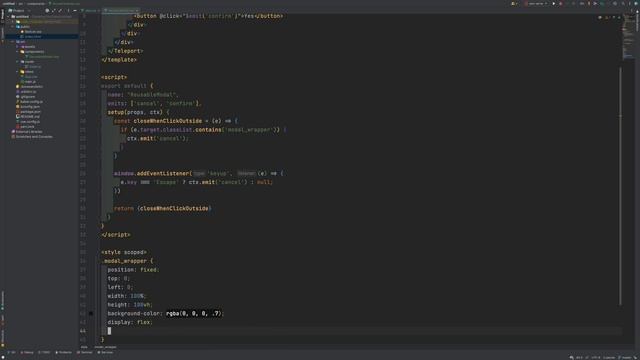Select index.html in project tree
640x360 pixels.
click(31, 37)
